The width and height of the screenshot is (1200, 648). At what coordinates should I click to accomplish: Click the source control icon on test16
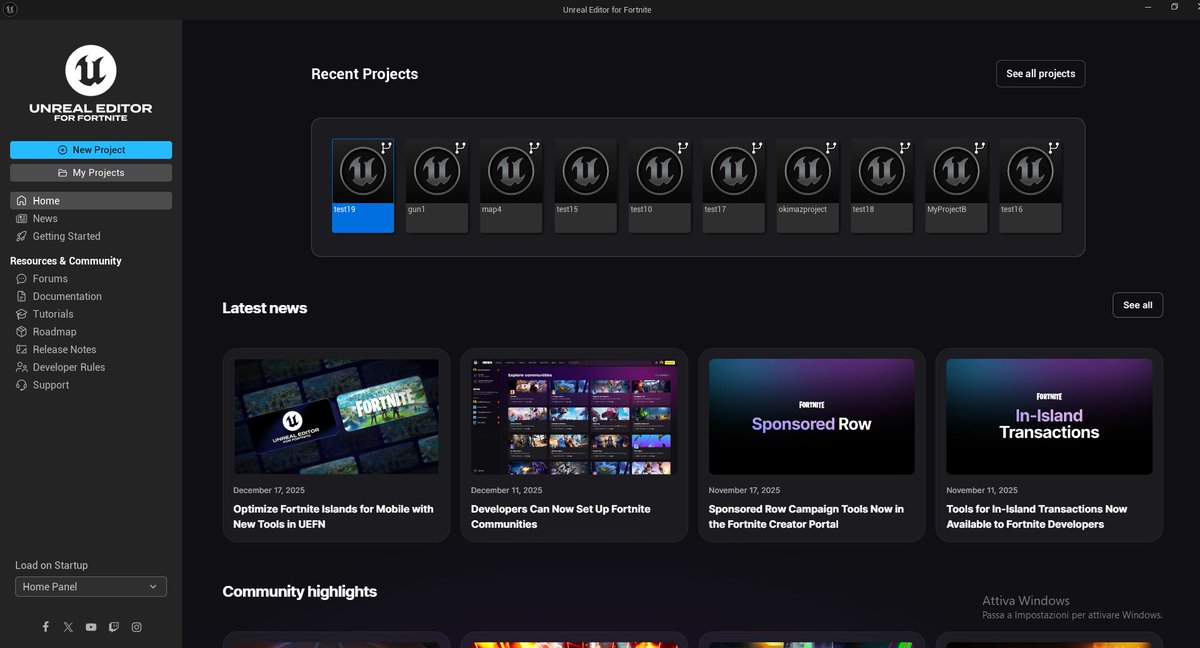[x=1052, y=147]
